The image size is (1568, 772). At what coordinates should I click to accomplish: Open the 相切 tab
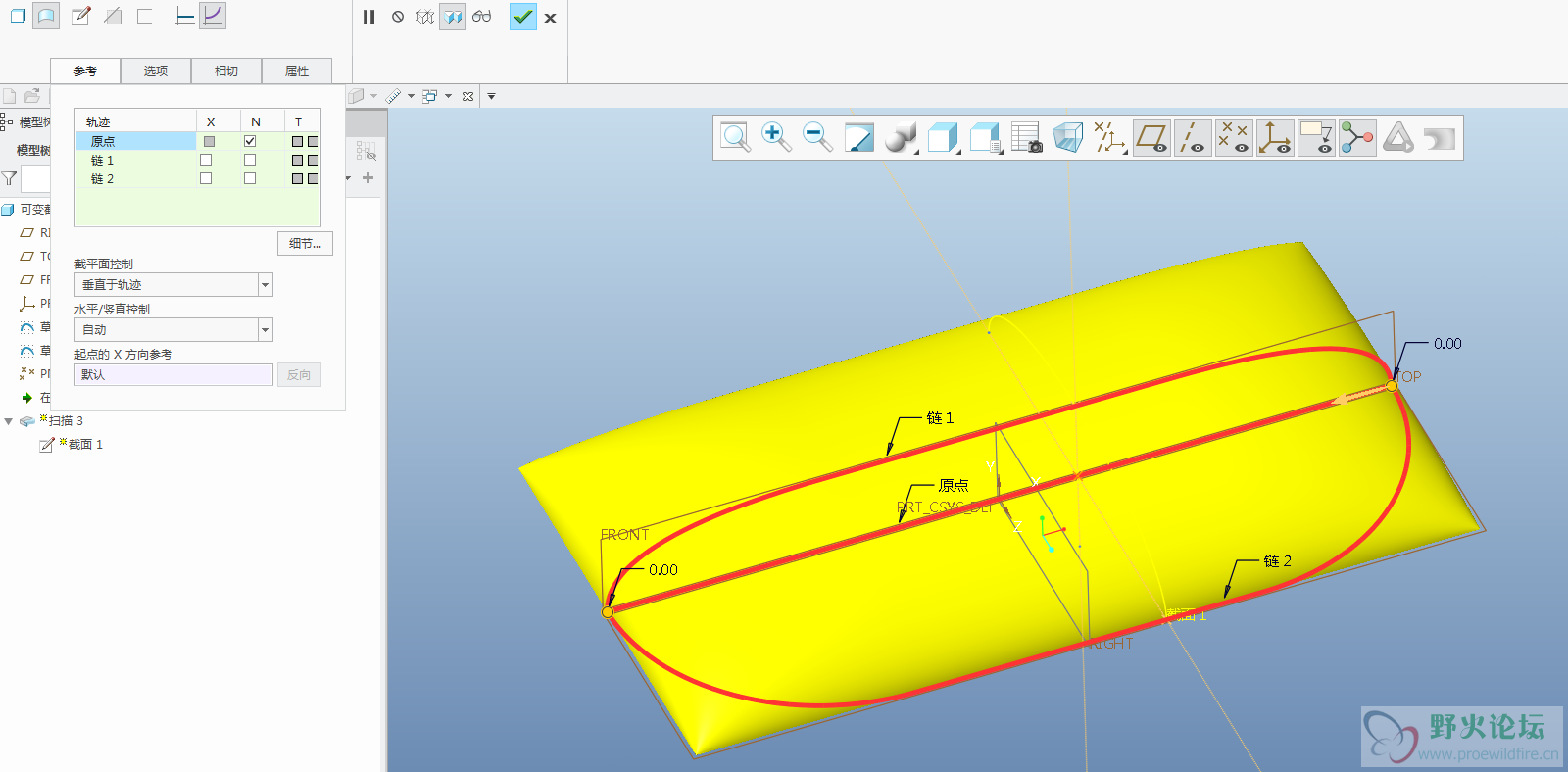225,71
